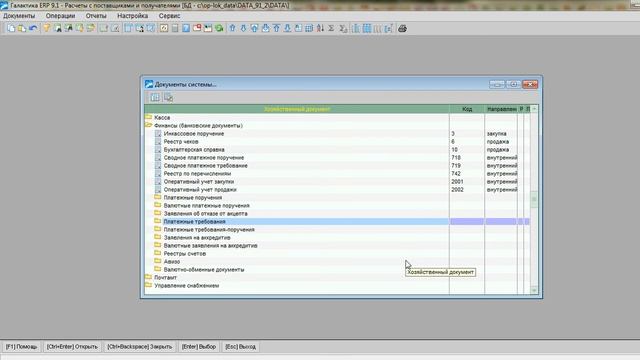
Task: Click the [Ctrl+Backspace] Закрыть button
Action: [140, 347]
